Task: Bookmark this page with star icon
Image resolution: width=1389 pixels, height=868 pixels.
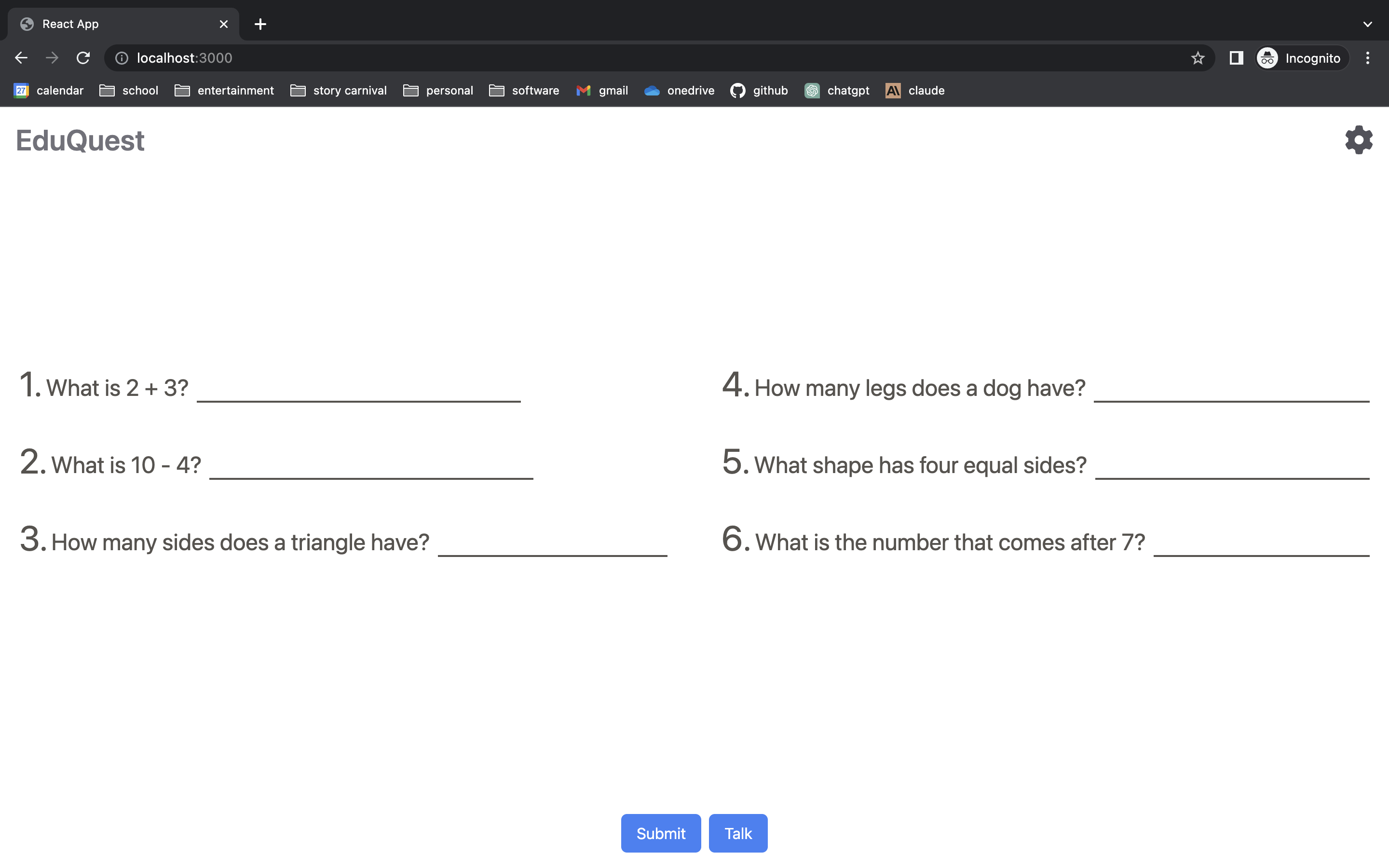Action: 1198,58
